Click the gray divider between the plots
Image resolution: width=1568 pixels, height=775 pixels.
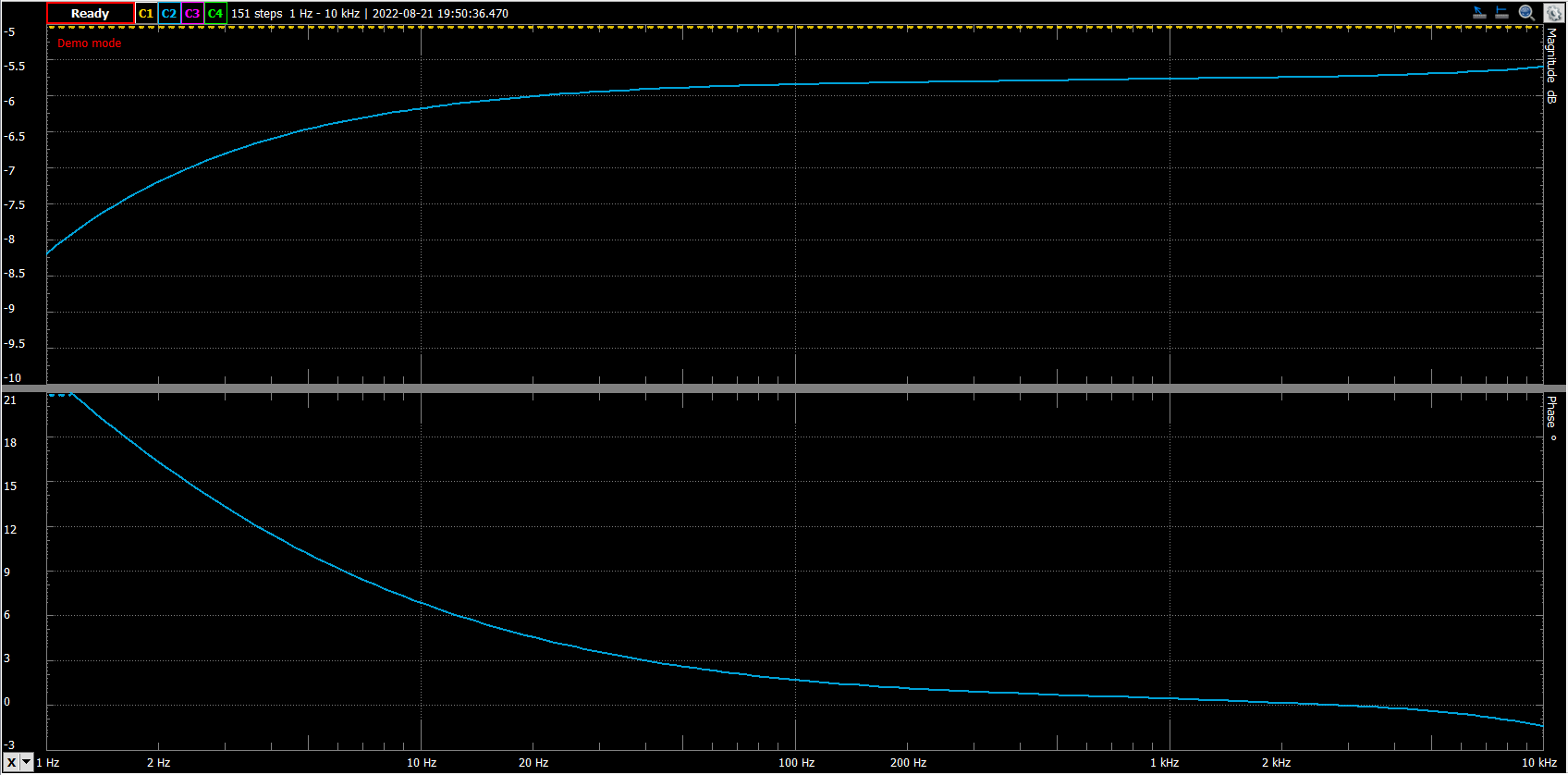coord(784,388)
